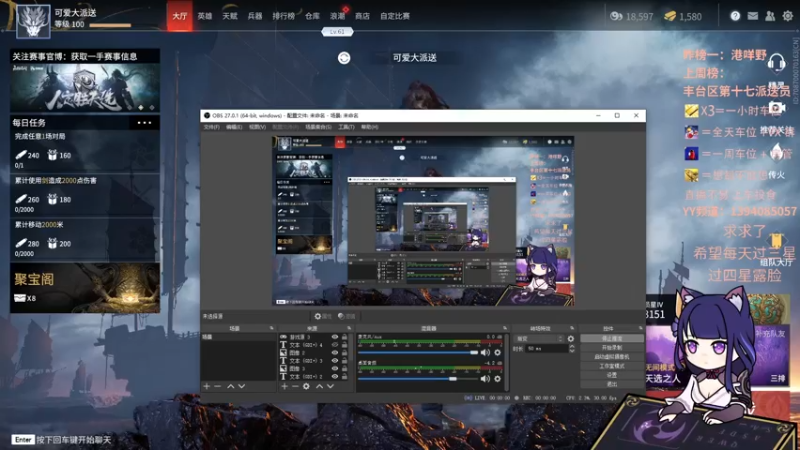Undock the 混音器 panel using its float icon
Screen dimensions: 800x450
pyautogui.click(x=505, y=328)
